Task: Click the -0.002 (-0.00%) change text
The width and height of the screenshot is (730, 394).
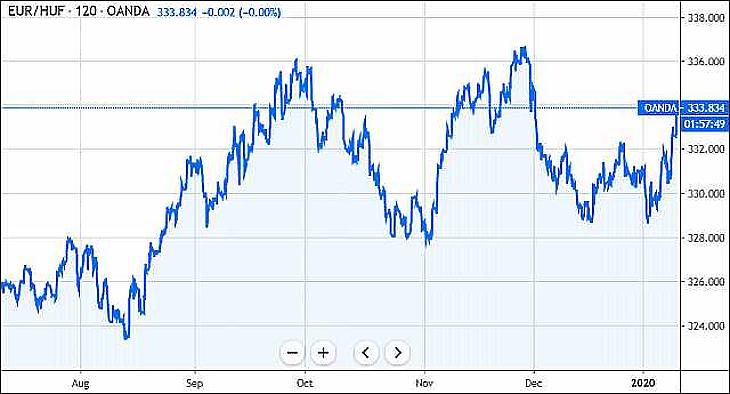Action: point(242,12)
